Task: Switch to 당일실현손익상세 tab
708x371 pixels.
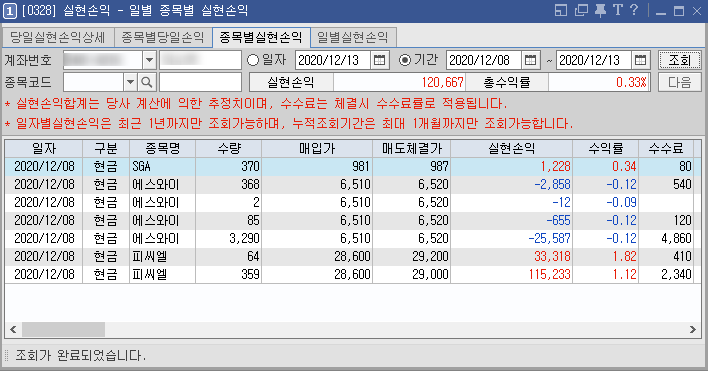Action: [58, 37]
